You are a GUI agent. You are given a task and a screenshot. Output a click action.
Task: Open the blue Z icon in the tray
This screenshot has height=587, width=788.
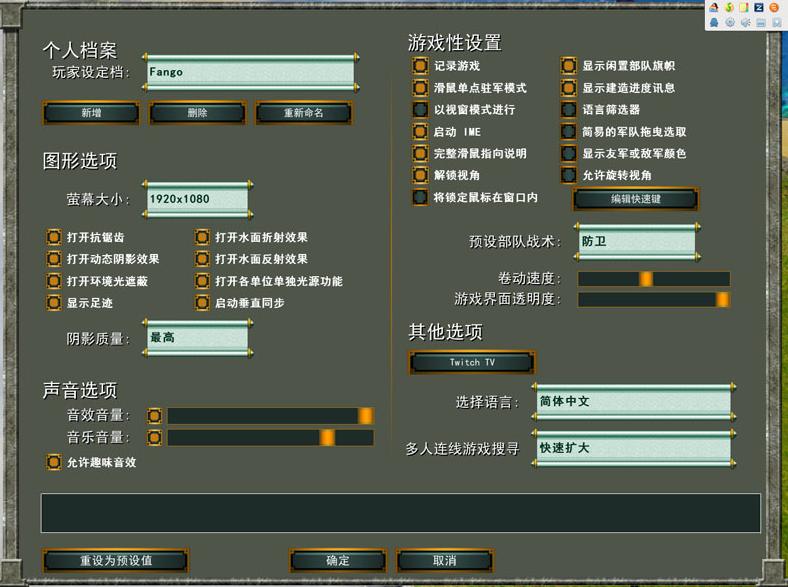759,7
